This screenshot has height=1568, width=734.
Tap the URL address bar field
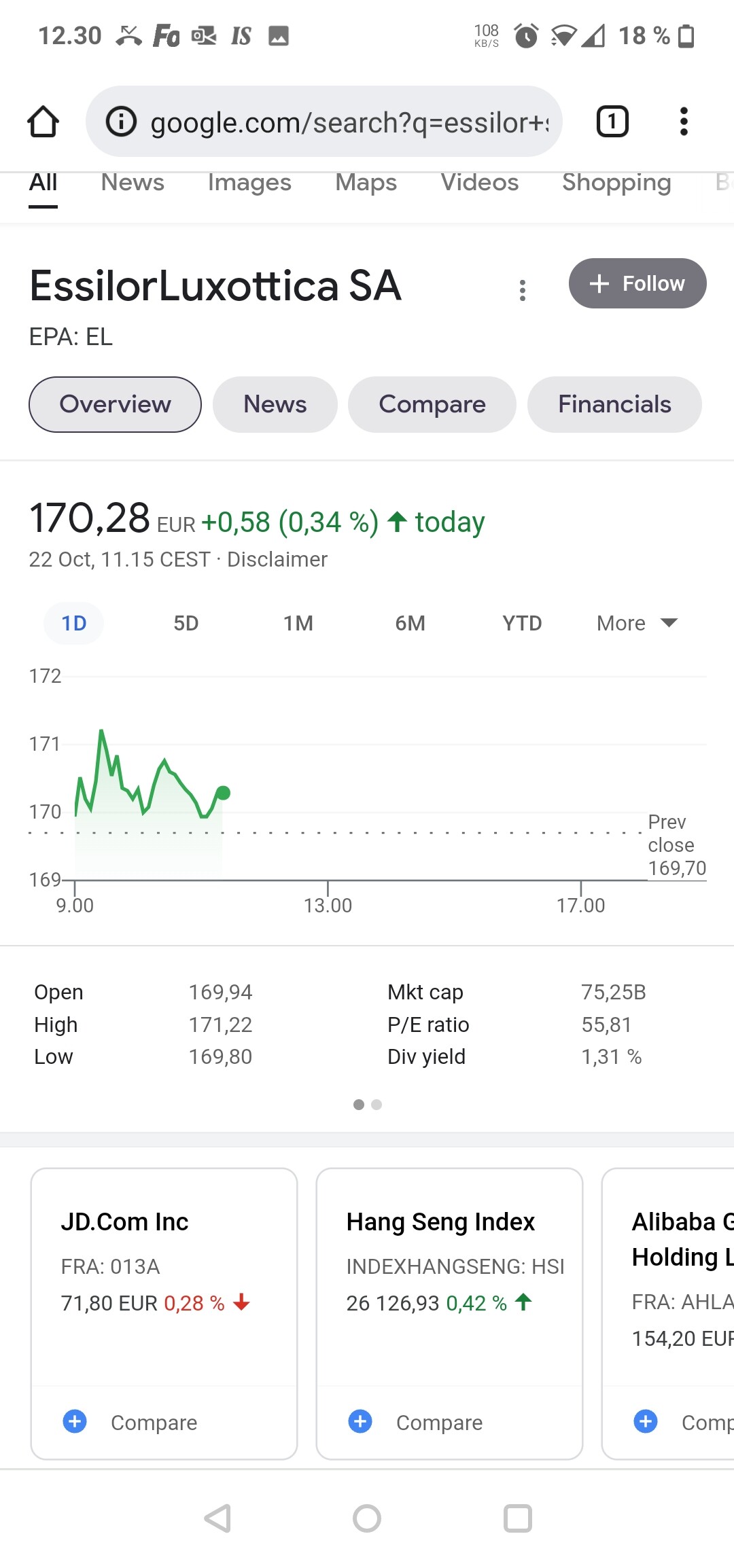pos(349,122)
